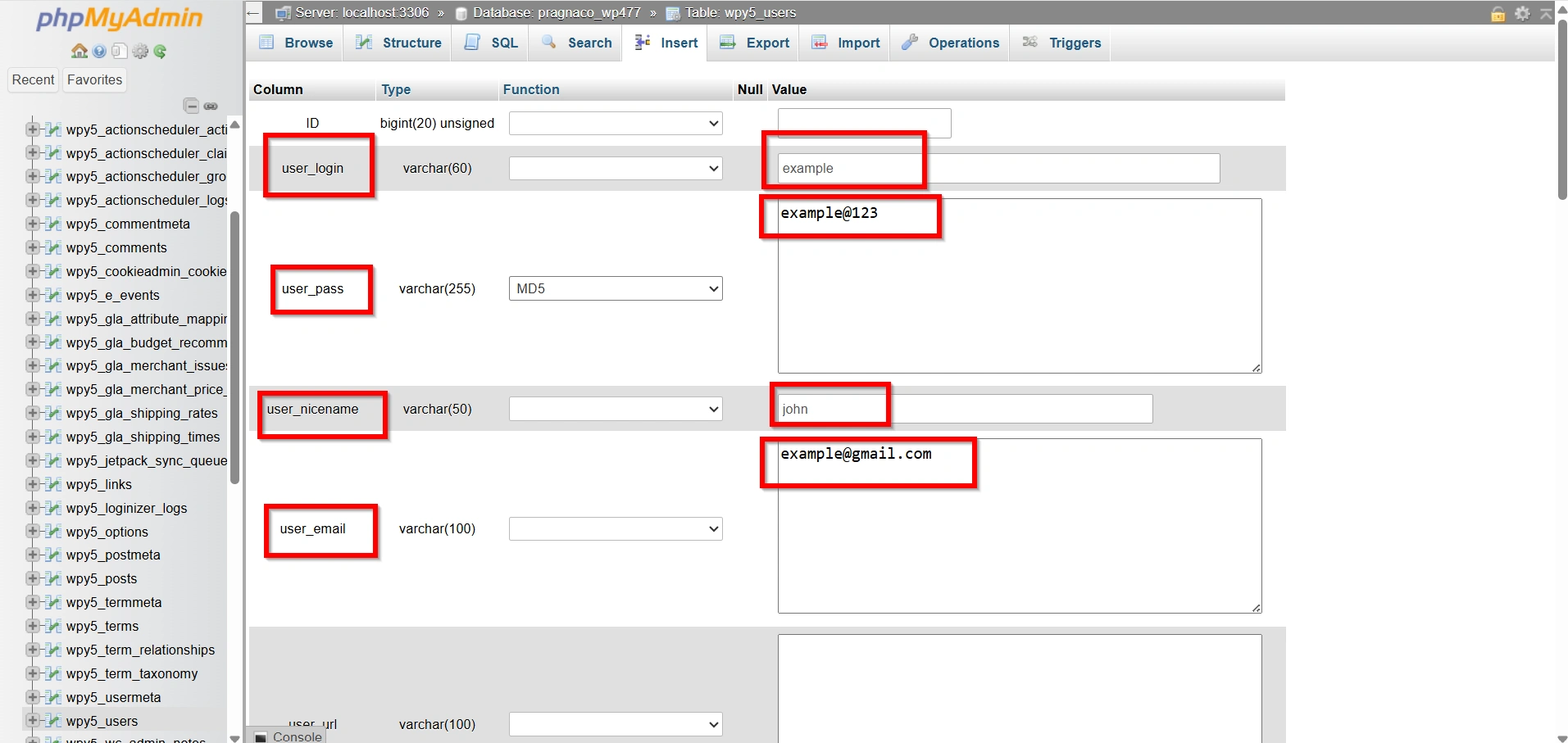
Task: Open MD5 function dropdown for user_pass
Action: point(616,288)
